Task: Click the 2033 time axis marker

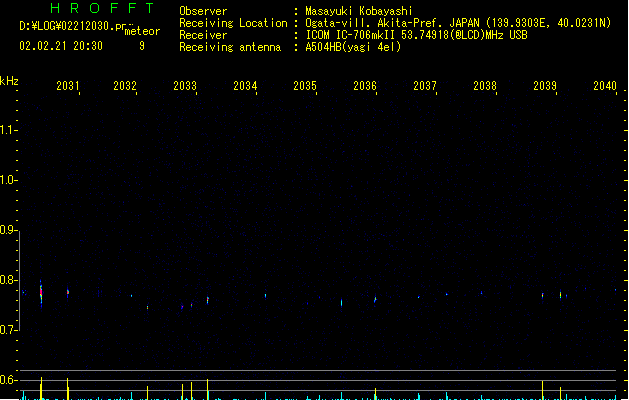Action: click(x=185, y=85)
